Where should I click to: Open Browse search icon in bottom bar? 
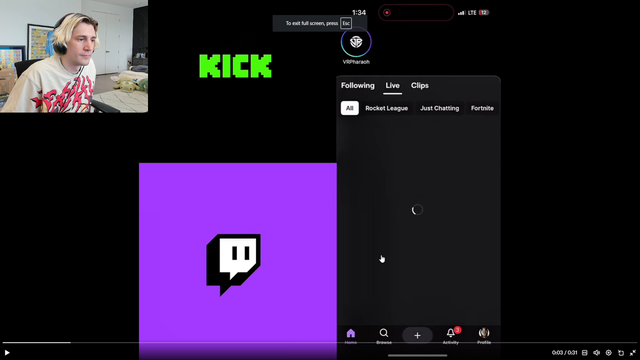(384, 336)
